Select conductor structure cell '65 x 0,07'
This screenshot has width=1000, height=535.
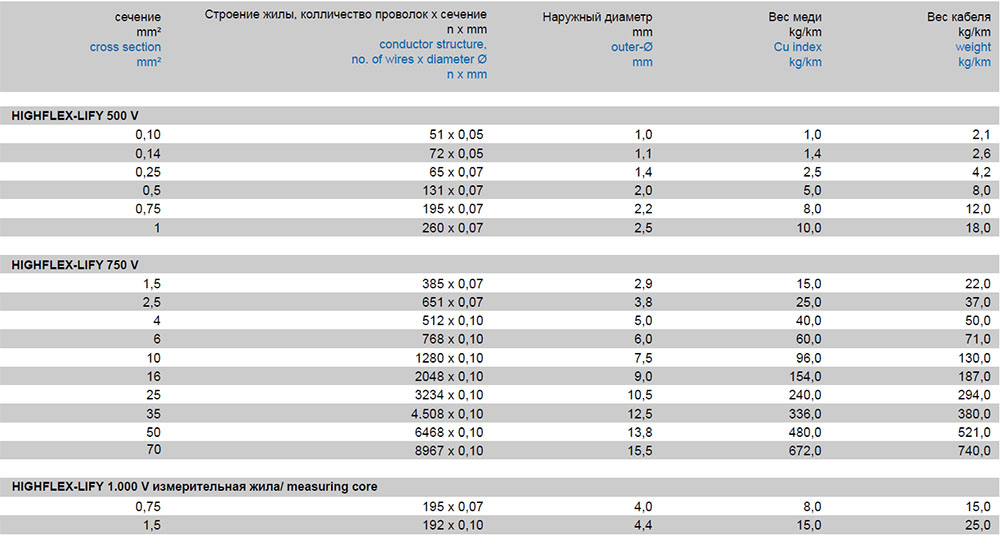pyautogui.click(x=456, y=172)
